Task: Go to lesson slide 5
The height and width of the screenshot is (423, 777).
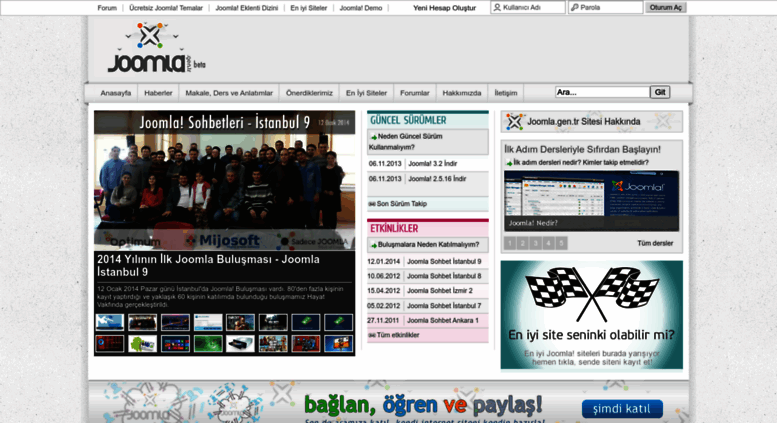Action: [561, 243]
